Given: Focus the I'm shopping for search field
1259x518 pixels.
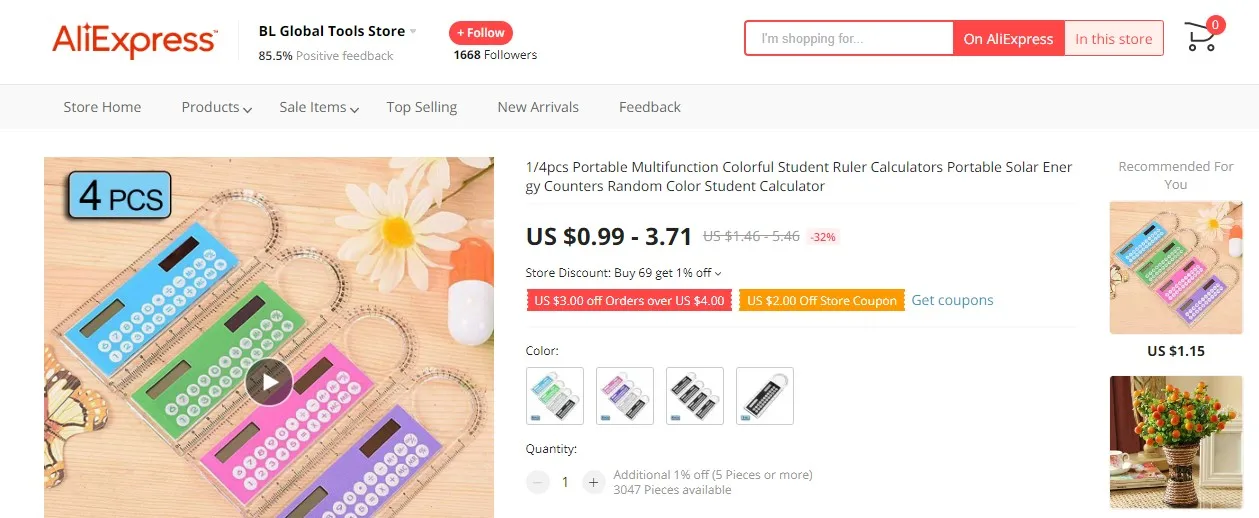Looking at the screenshot, I should point(849,39).
